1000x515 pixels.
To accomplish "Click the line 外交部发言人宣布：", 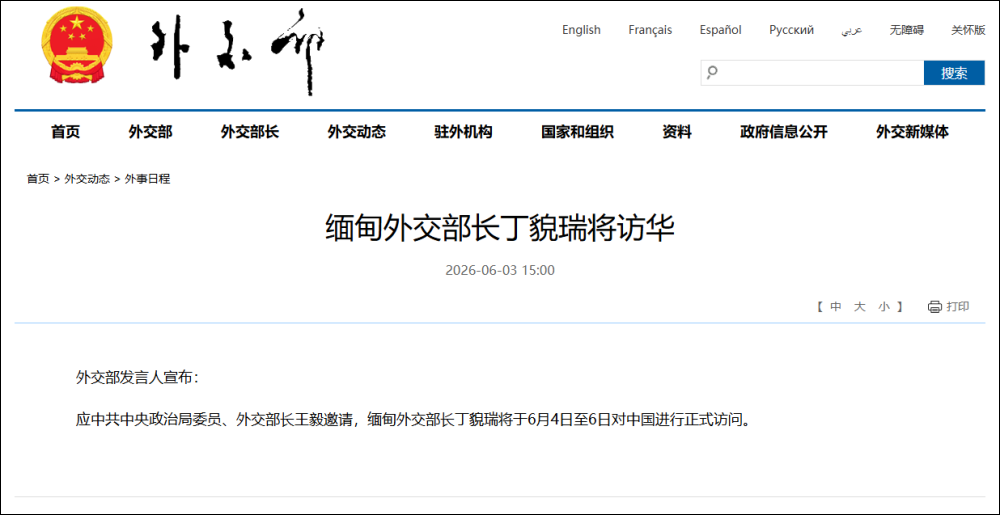I will coord(138,378).
